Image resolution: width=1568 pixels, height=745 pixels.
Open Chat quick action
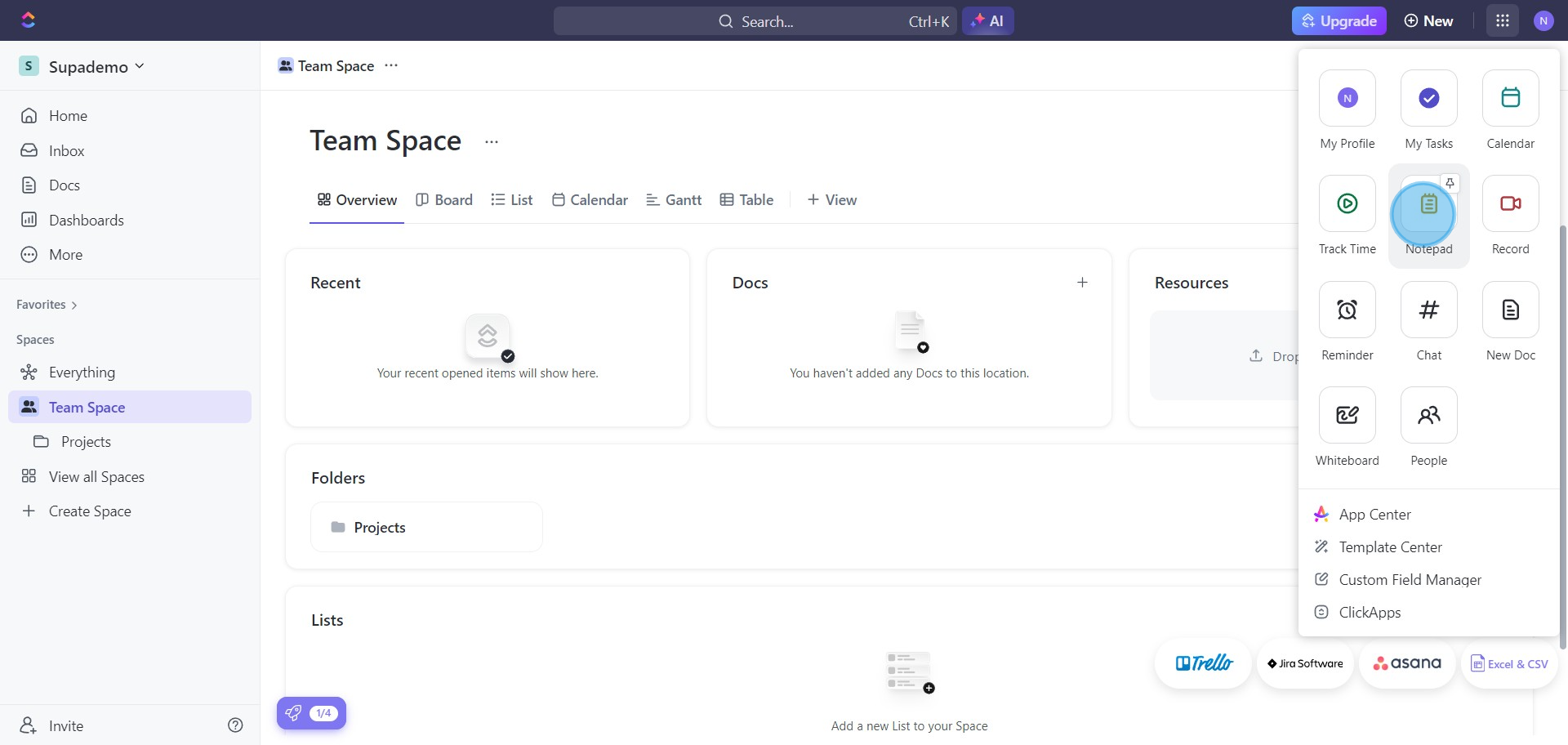click(x=1428, y=321)
